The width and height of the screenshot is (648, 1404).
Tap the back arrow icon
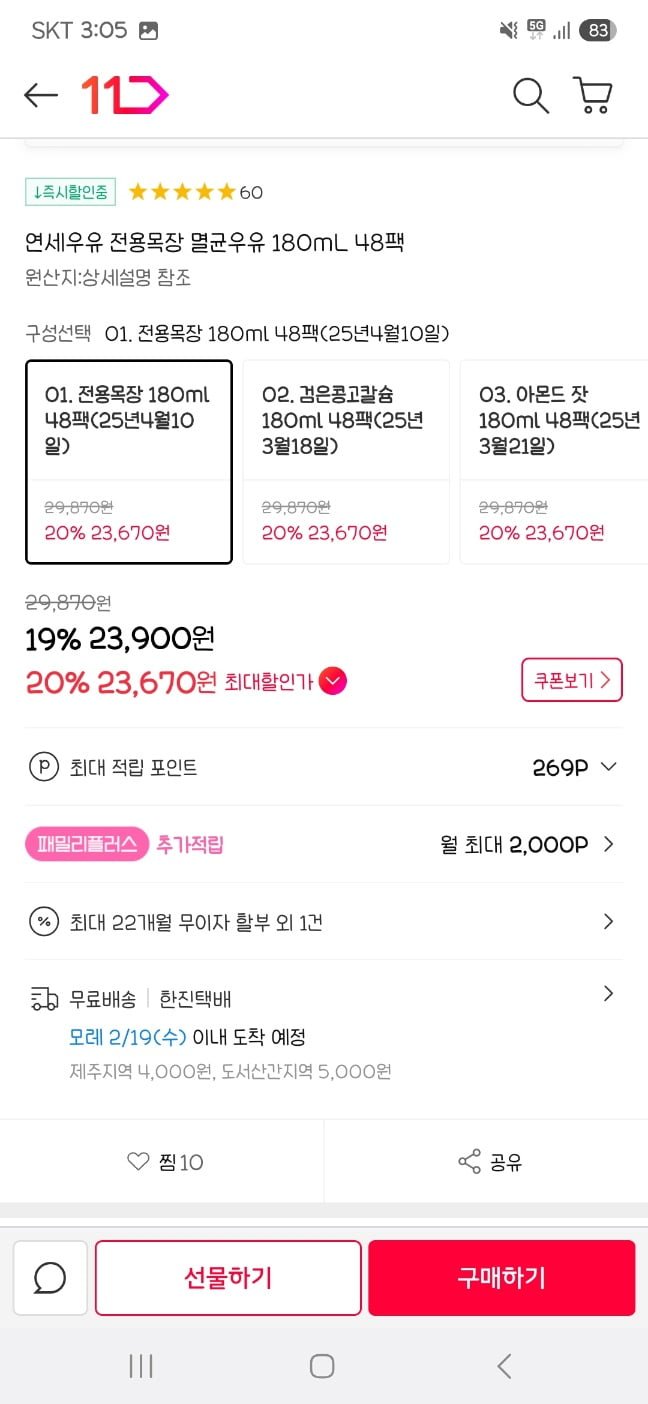[x=41, y=95]
